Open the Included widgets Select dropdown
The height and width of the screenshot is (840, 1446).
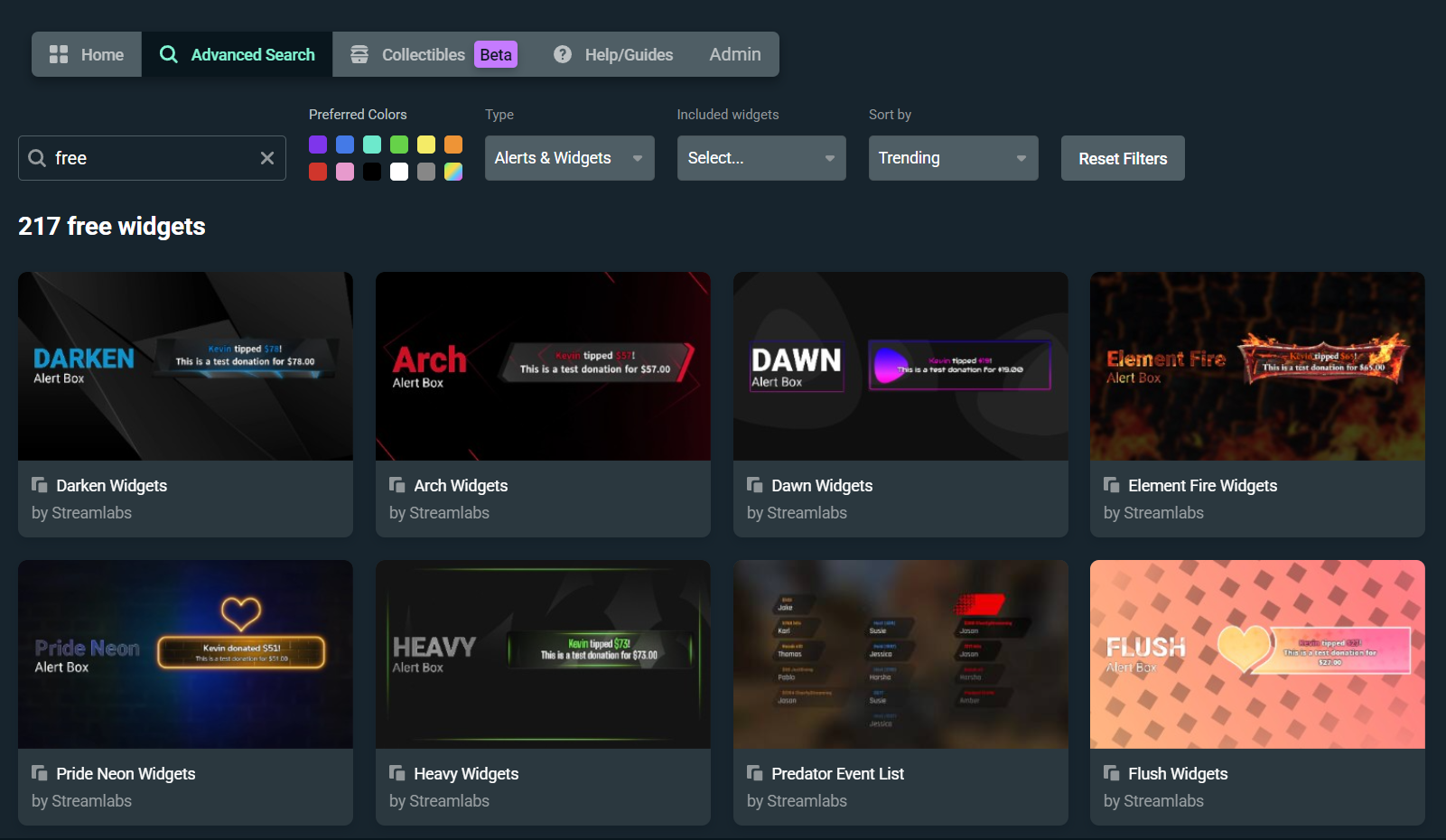760,158
